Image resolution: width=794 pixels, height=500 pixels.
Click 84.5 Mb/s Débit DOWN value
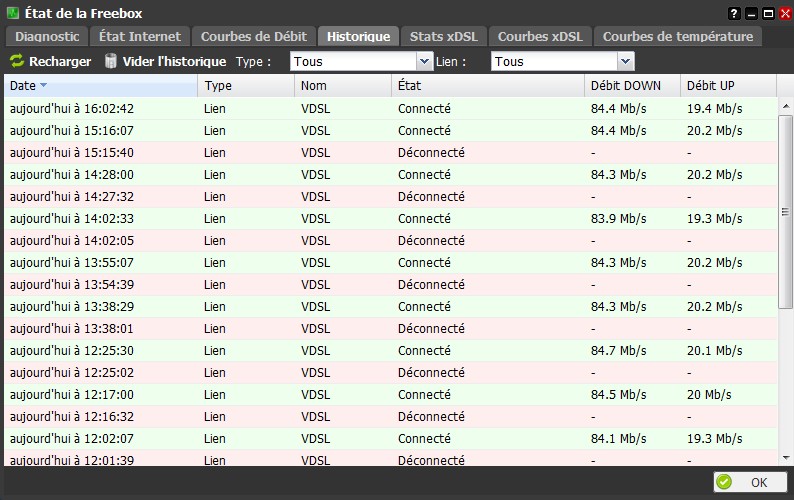click(618, 395)
